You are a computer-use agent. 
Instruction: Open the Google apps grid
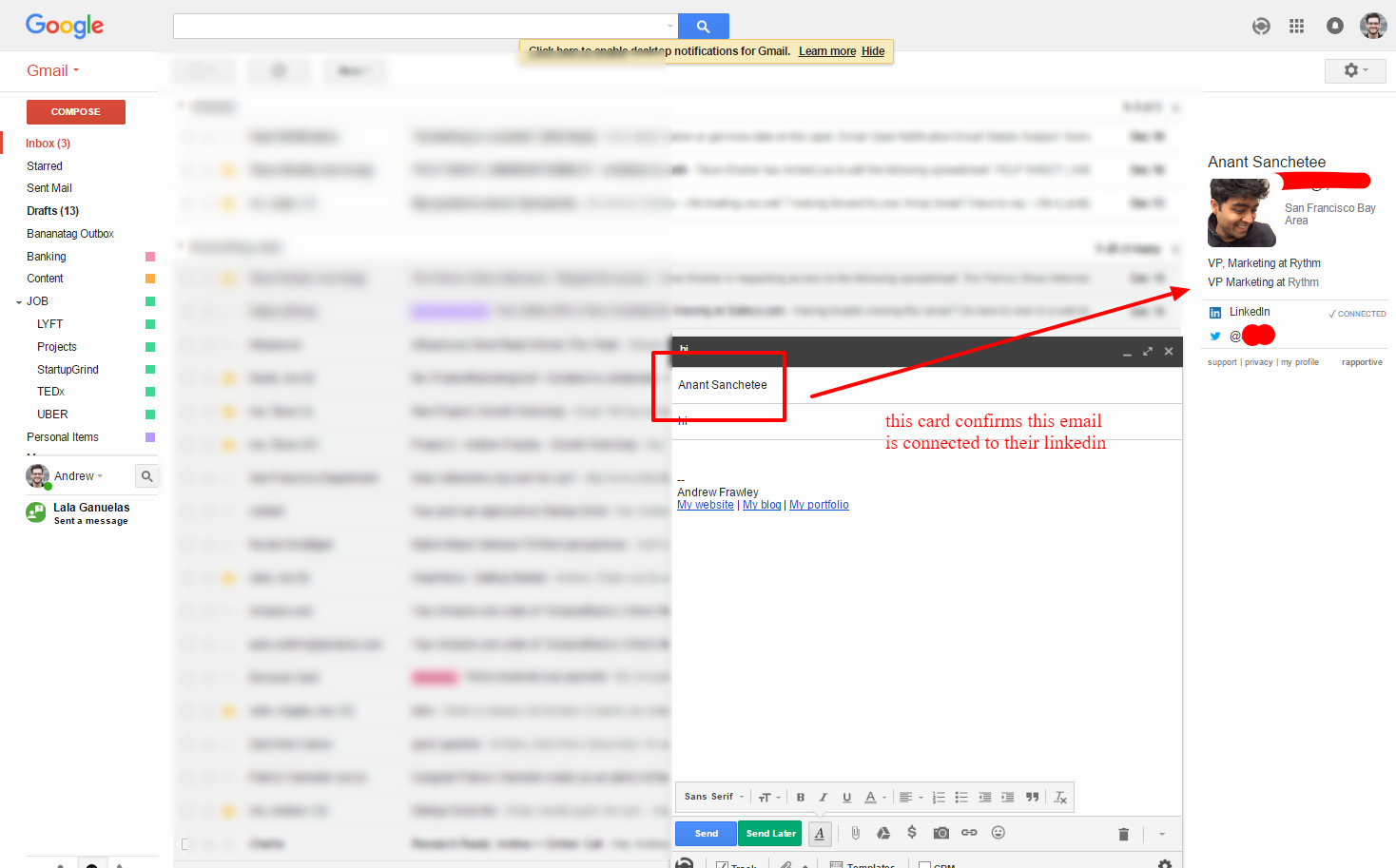click(x=1296, y=26)
